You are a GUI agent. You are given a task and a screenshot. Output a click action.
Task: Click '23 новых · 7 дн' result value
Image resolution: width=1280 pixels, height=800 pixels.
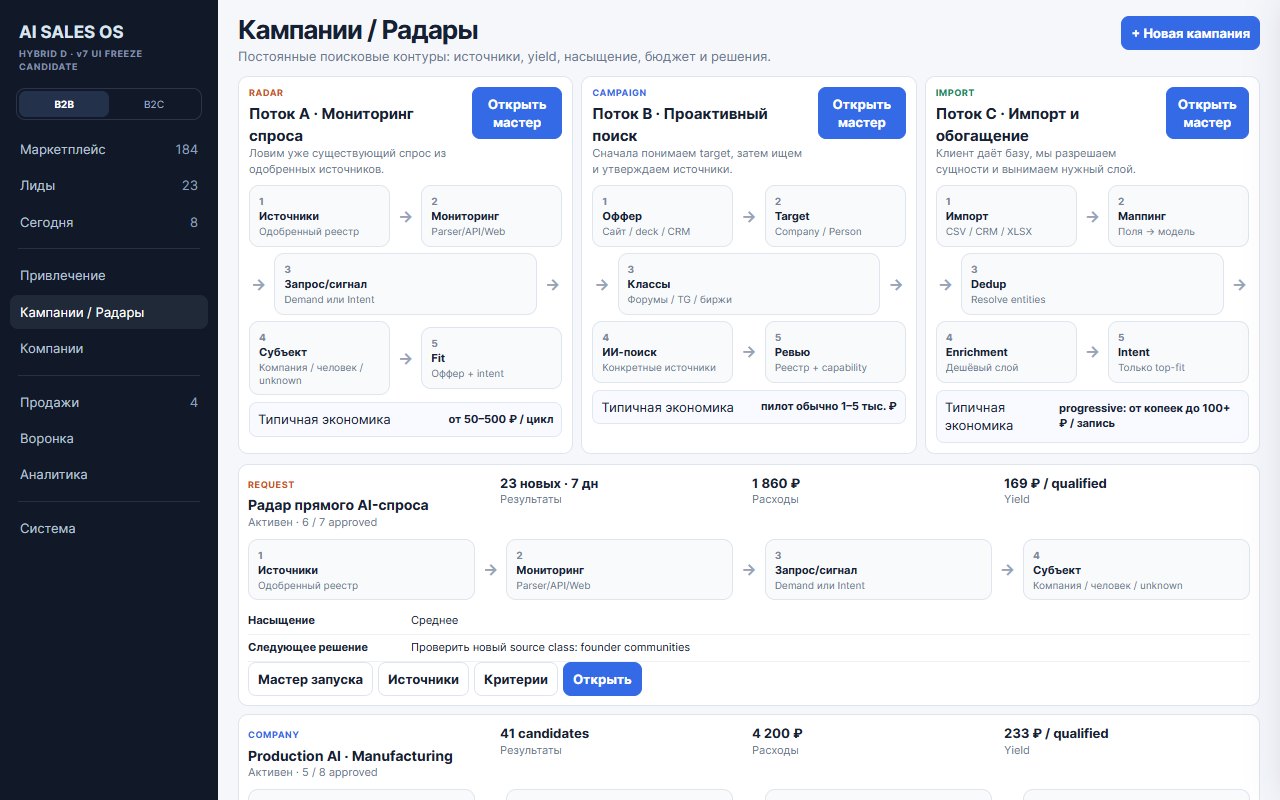pos(549,483)
